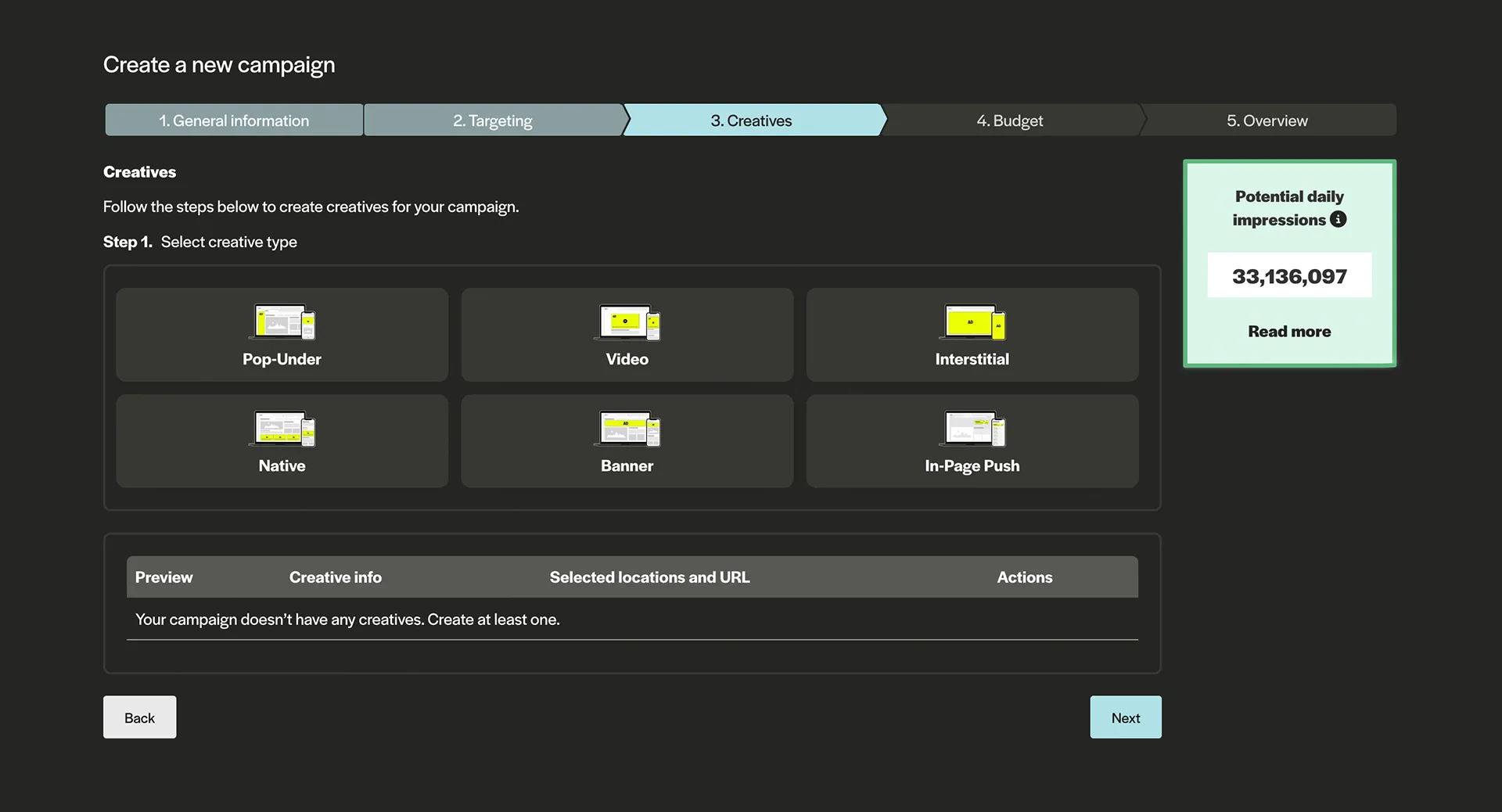Click the Actions column header

click(1024, 577)
